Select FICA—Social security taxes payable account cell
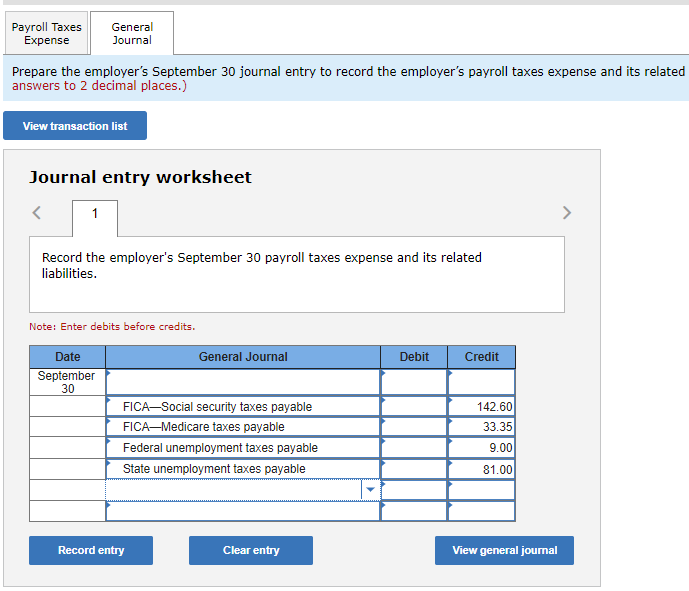This screenshot has height=591, width=689. (x=243, y=406)
